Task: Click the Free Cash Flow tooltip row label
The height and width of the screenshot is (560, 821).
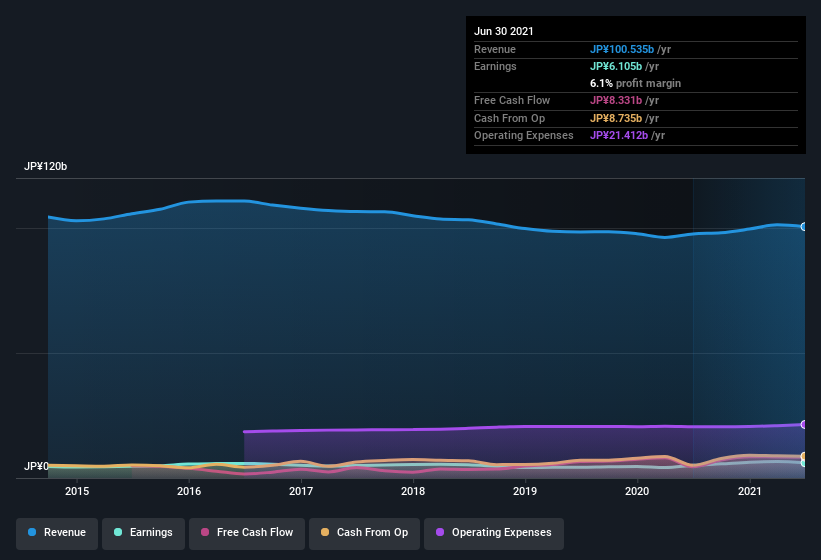Action: 512,100
